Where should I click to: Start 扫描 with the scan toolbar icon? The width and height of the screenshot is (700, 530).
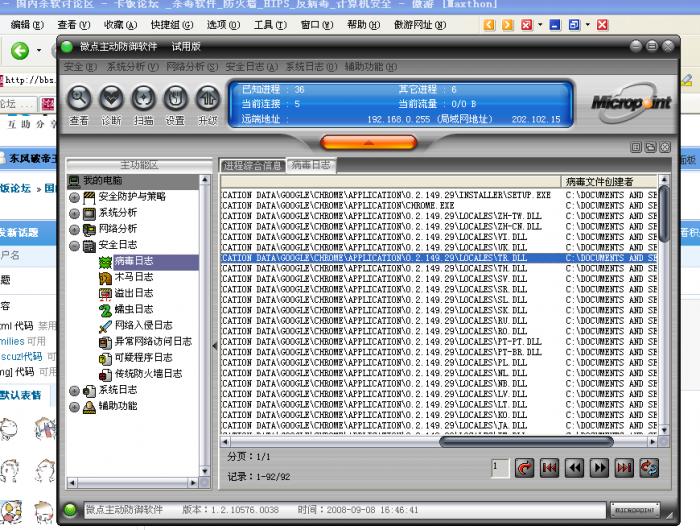(x=143, y=98)
